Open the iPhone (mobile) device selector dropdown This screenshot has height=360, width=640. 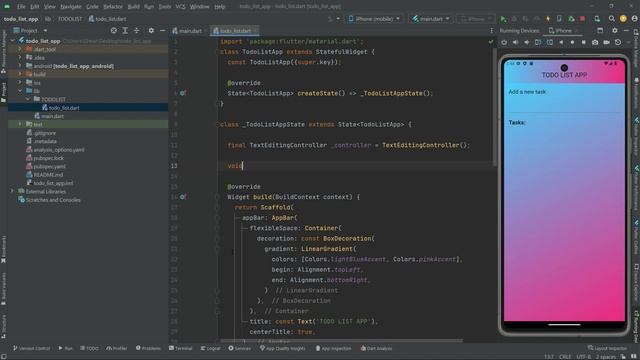tap(374, 19)
